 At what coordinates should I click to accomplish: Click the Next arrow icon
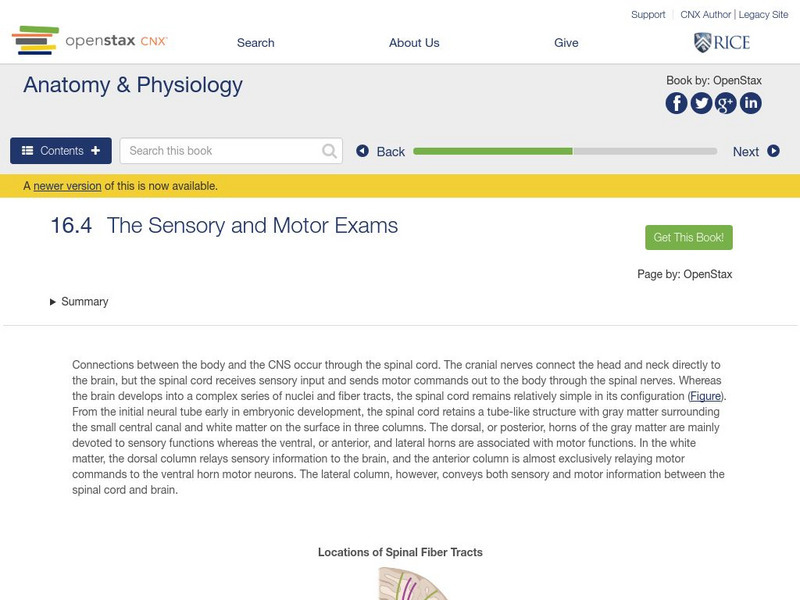773,151
